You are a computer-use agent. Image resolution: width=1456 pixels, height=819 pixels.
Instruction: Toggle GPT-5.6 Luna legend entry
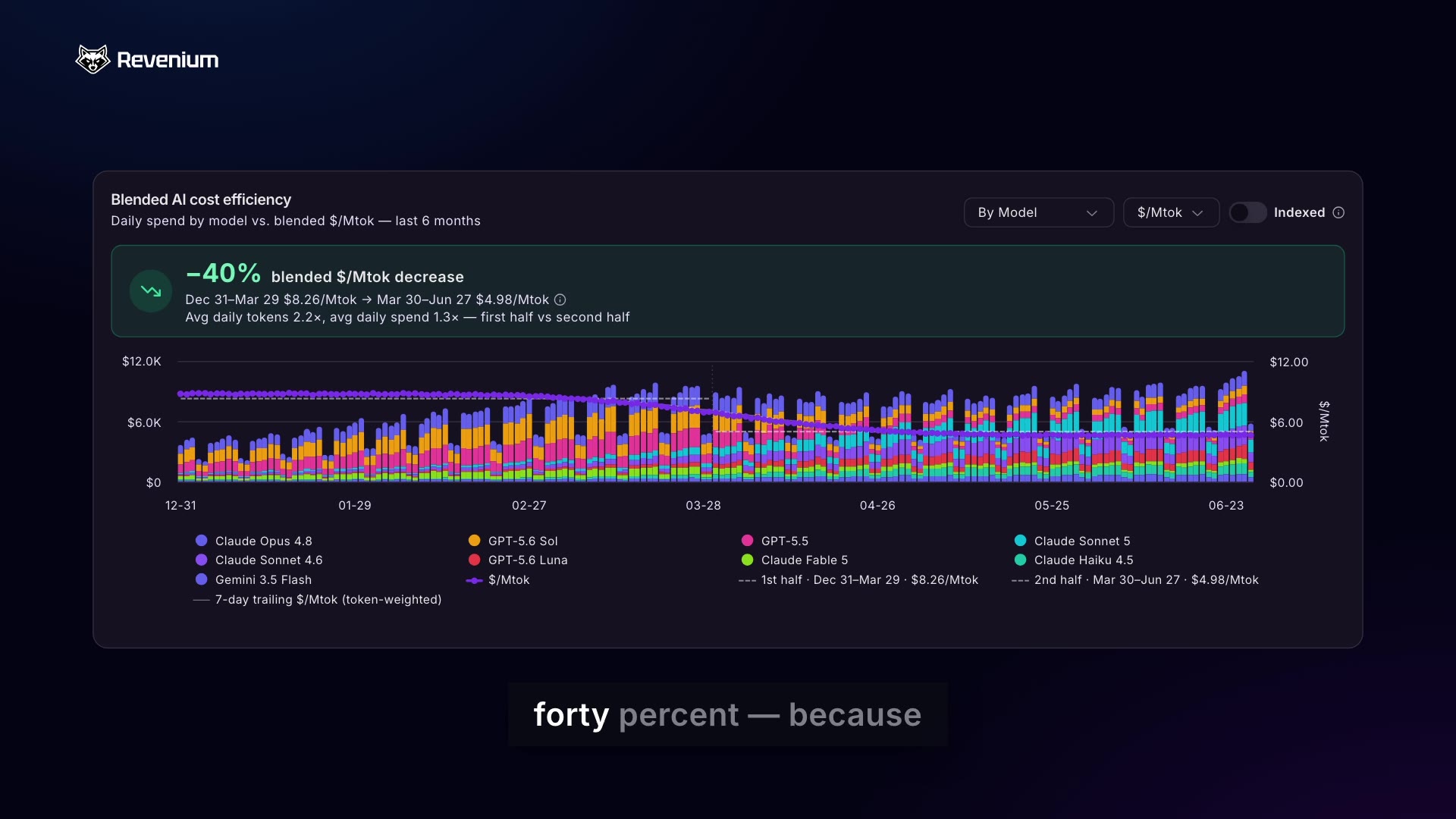(x=518, y=560)
